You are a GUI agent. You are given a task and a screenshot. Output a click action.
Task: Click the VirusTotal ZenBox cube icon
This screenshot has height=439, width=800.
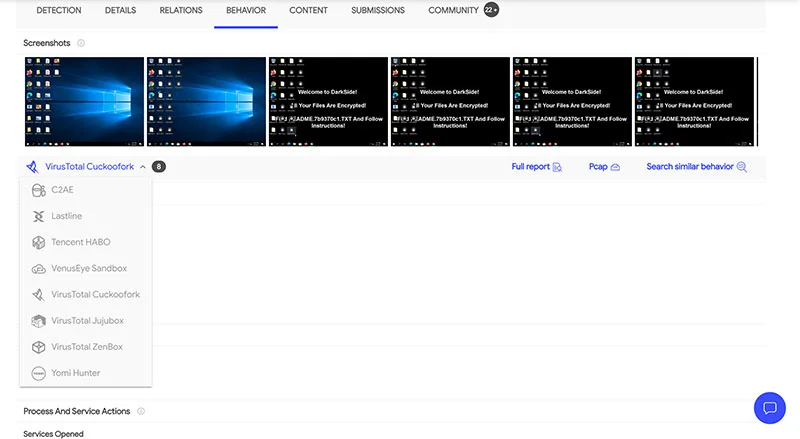coord(39,347)
